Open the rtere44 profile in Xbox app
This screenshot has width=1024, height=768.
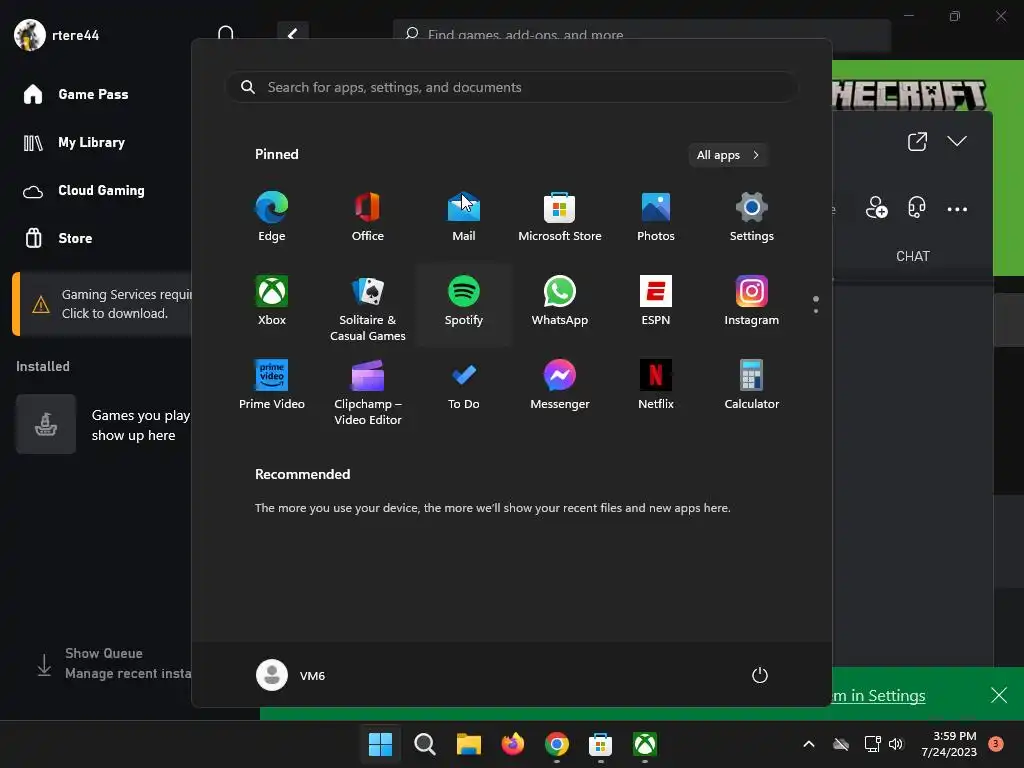pos(57,35)
